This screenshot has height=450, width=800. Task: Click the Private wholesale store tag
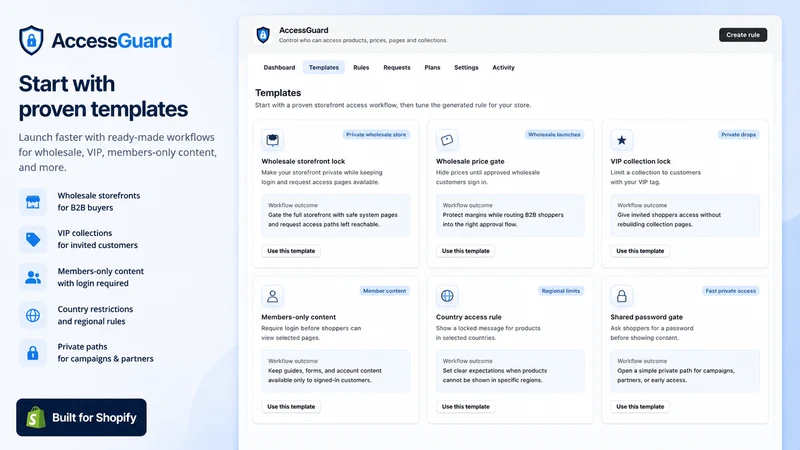(x=376, y=135)
